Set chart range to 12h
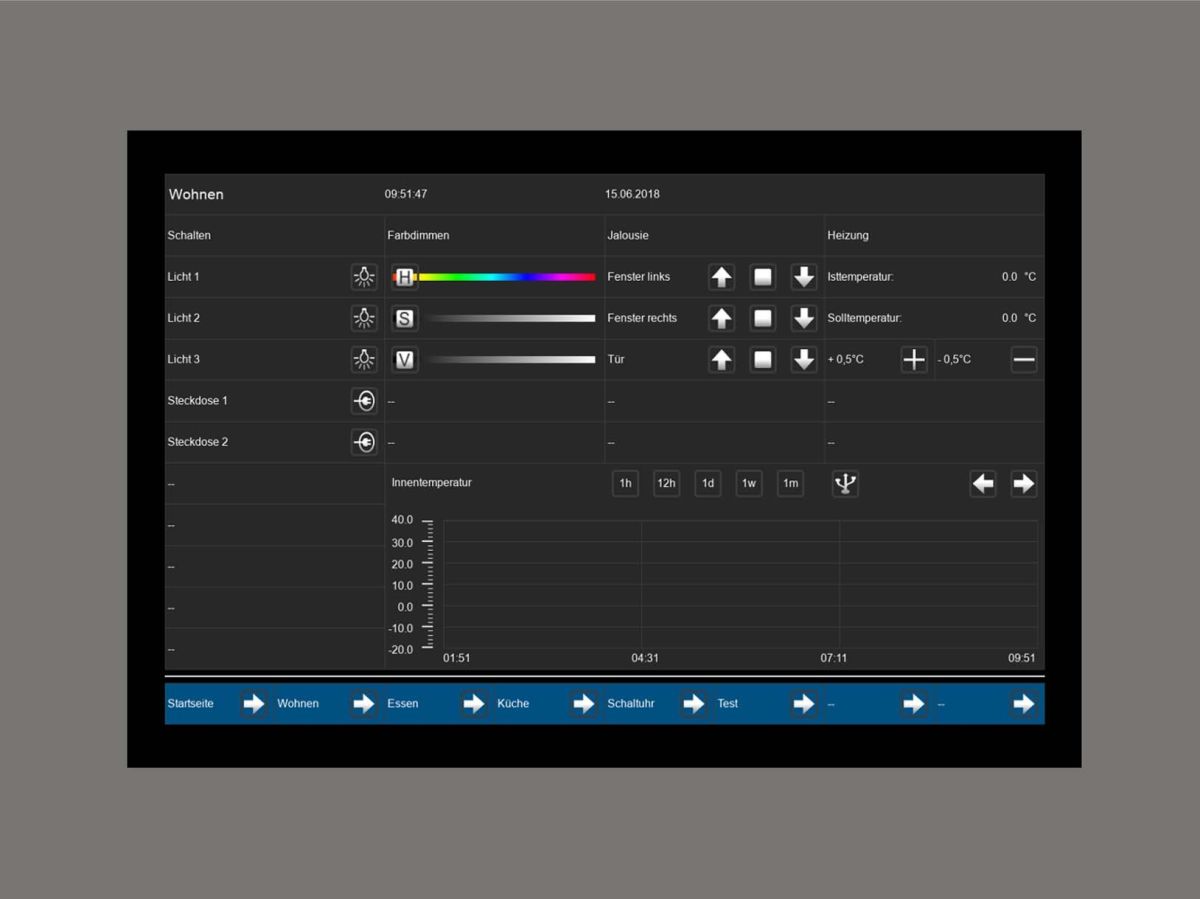Viewport: 1200px width, 899px height. pyautogui.click(x=666, y=484)
